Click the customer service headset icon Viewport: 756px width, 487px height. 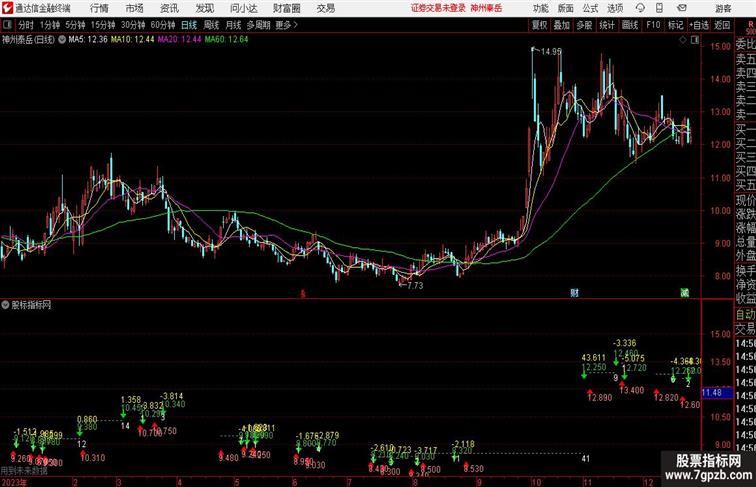tap(640, 8)
